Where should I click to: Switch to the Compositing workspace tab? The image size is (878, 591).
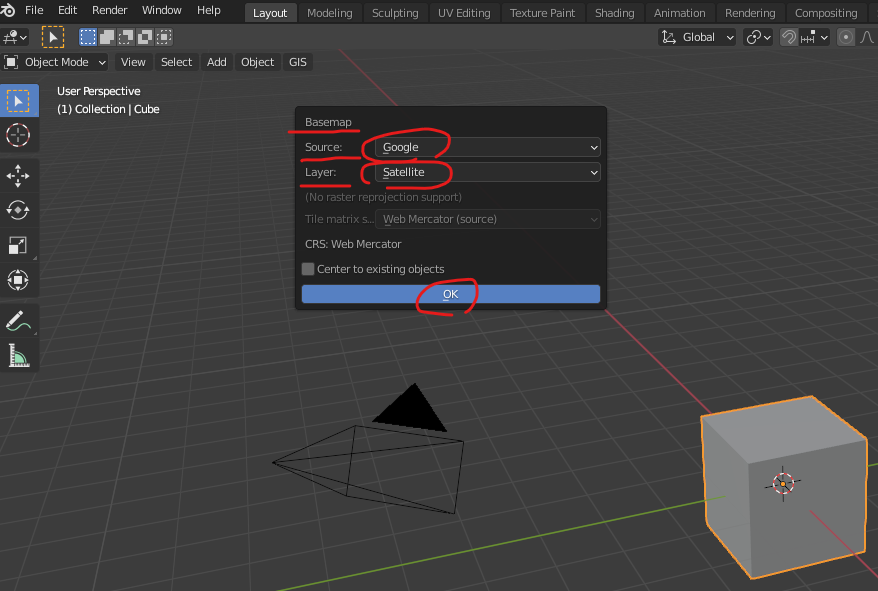point(826,13)
